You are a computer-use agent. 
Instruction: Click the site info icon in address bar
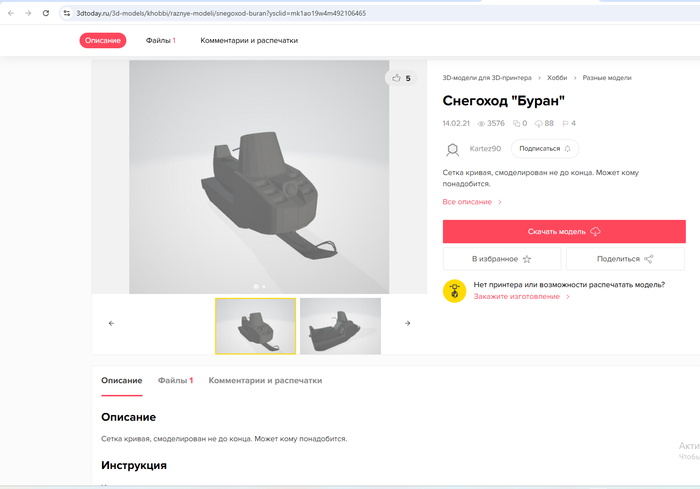[67, 13]
